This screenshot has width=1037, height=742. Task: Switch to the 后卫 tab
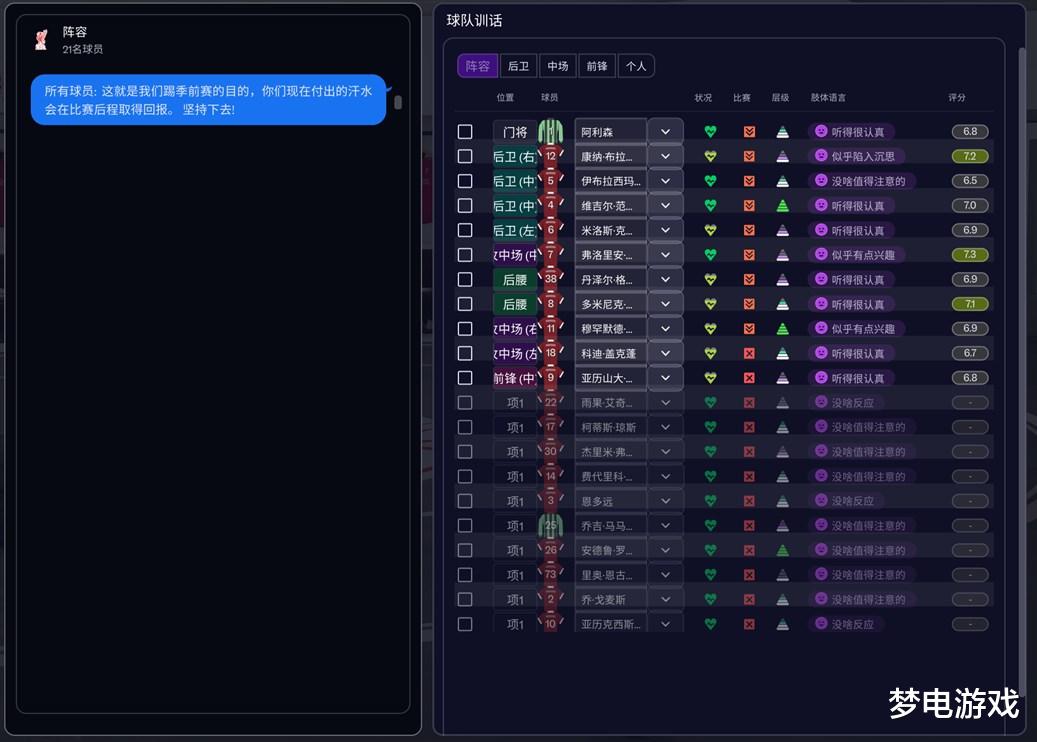518,66
